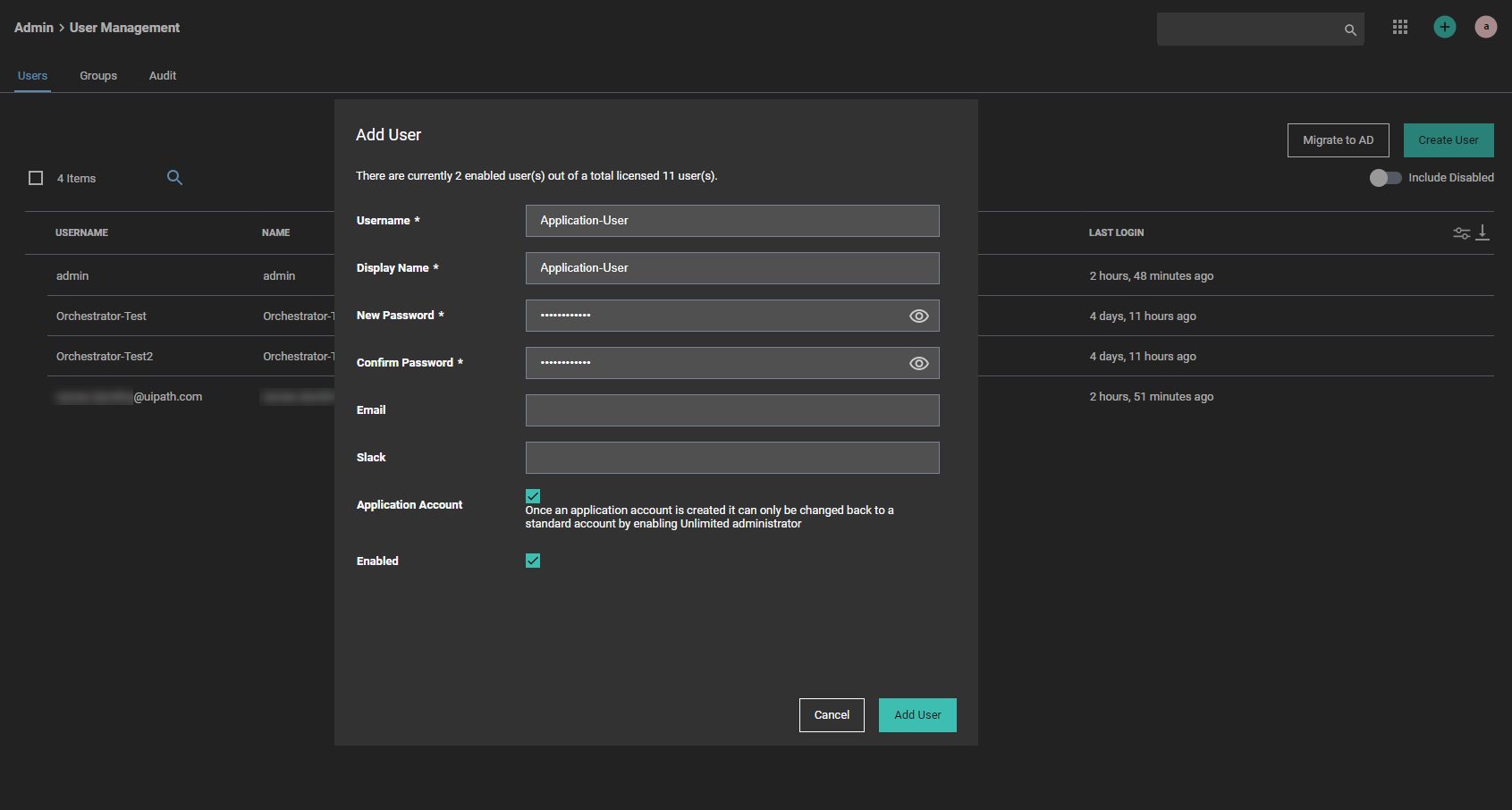This screenshot has height=810, width=1512.
Task: Uncheck the Enabled checkbox
Action: click(x=533, y=561)
